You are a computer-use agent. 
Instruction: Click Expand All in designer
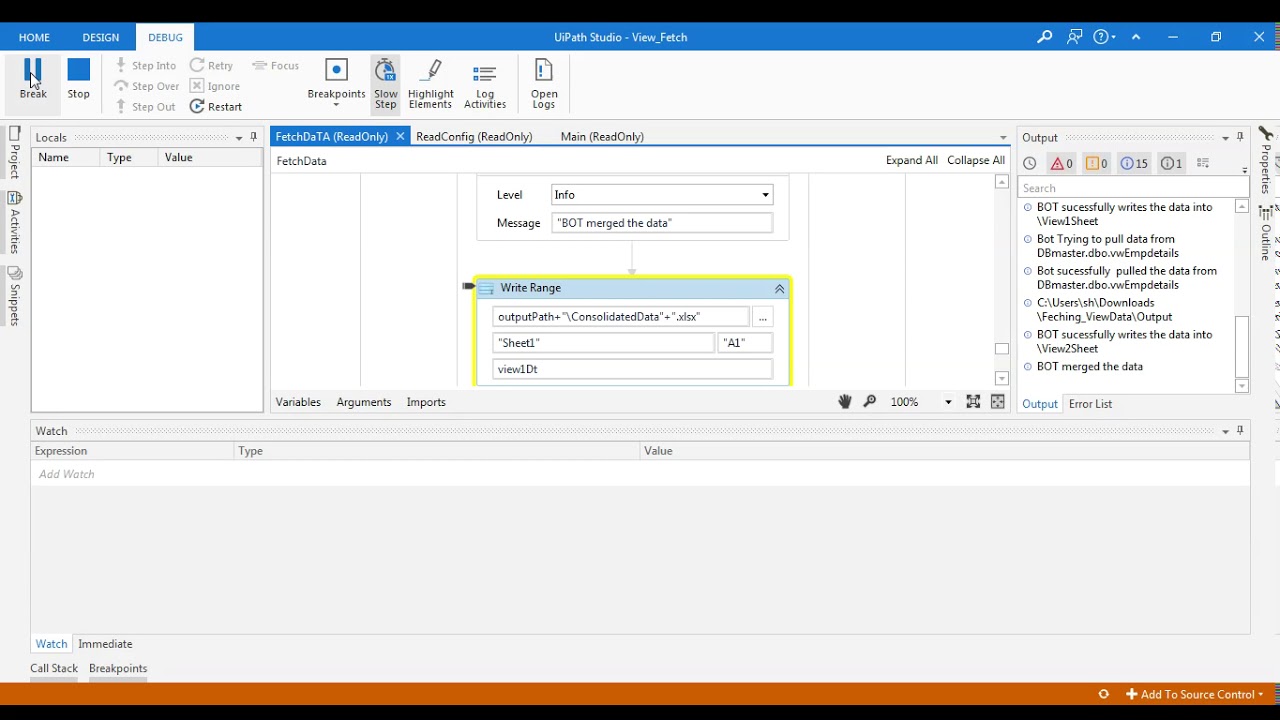[912, 160]
